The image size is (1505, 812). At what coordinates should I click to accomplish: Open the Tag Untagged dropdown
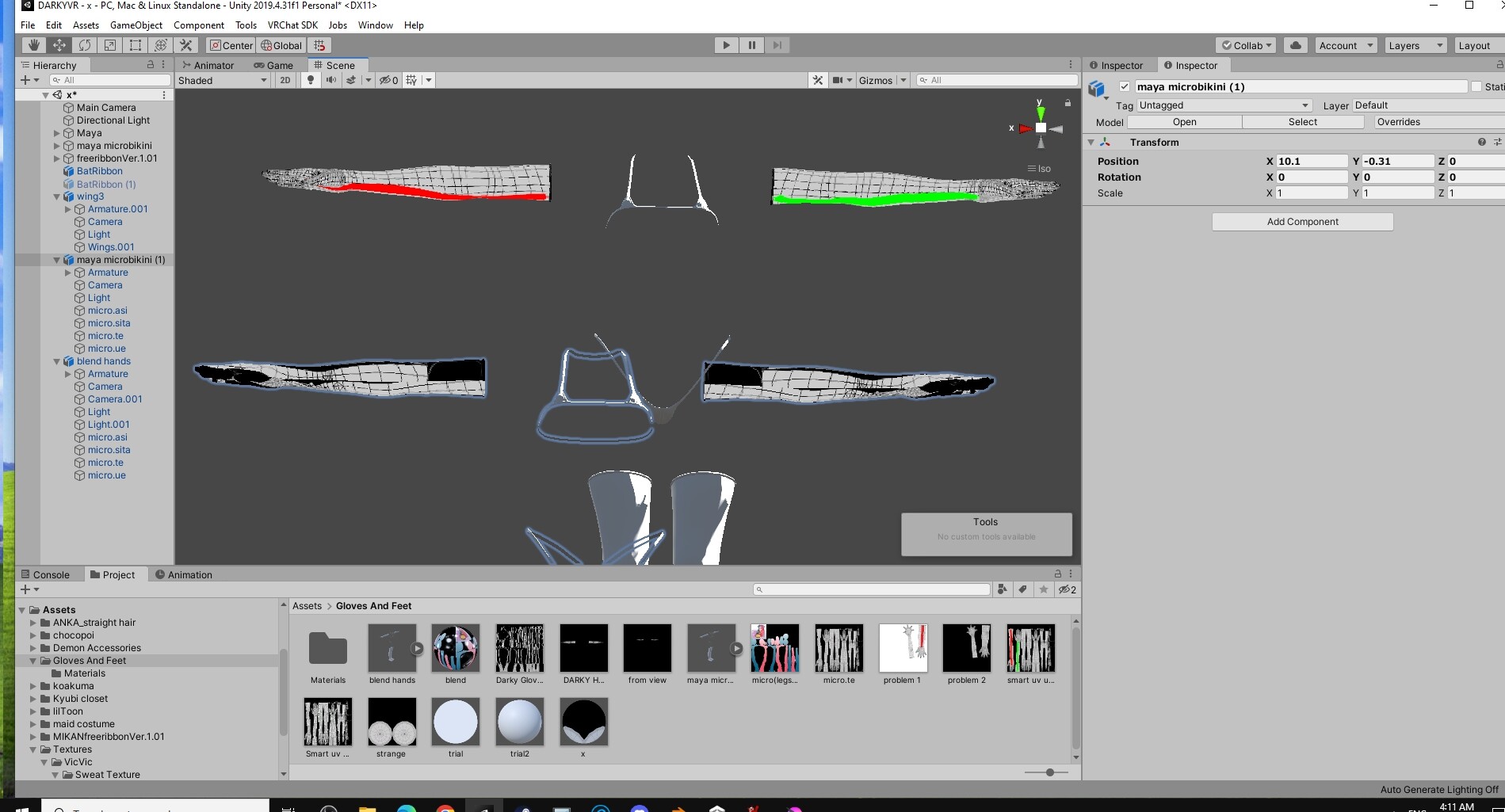1224,105
